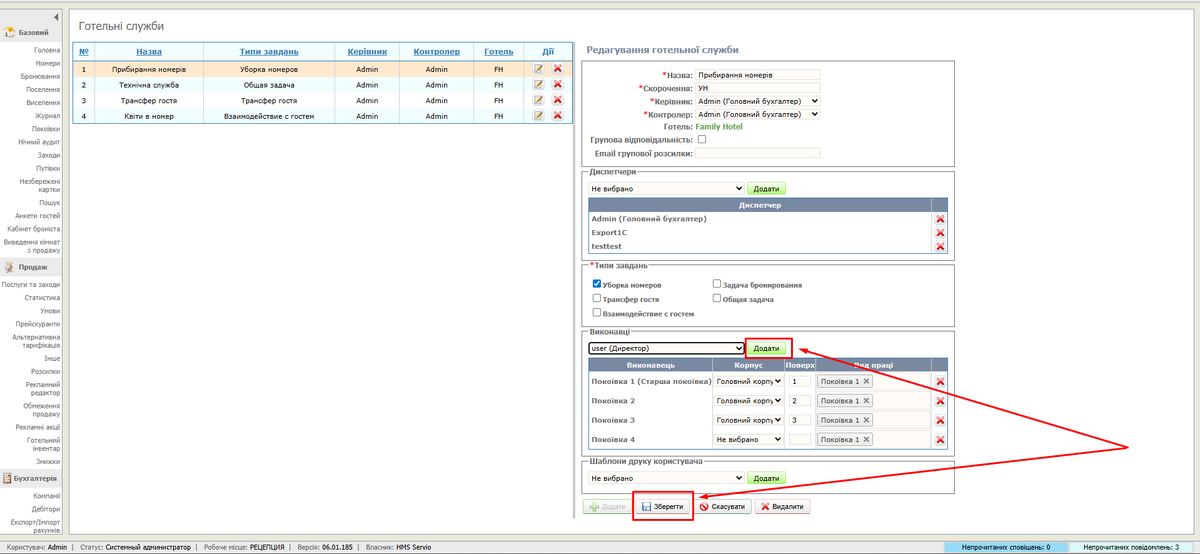Image resolution: width=1200 pixels, height=554 pixels.
Task: Remove dispatcher testtest with the red X
Action: (939, 247)
